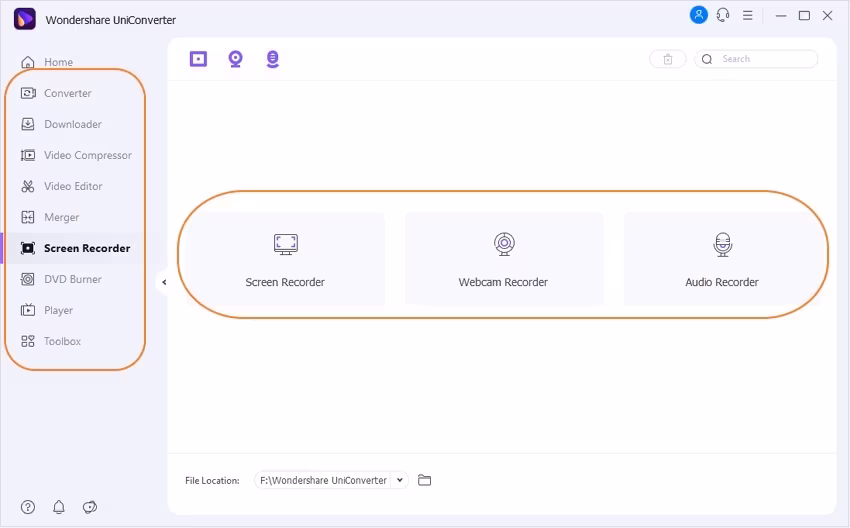This screenshot has width=850, height=528.
Task: Close the UniConverter window
Action: tap(828, 16)
